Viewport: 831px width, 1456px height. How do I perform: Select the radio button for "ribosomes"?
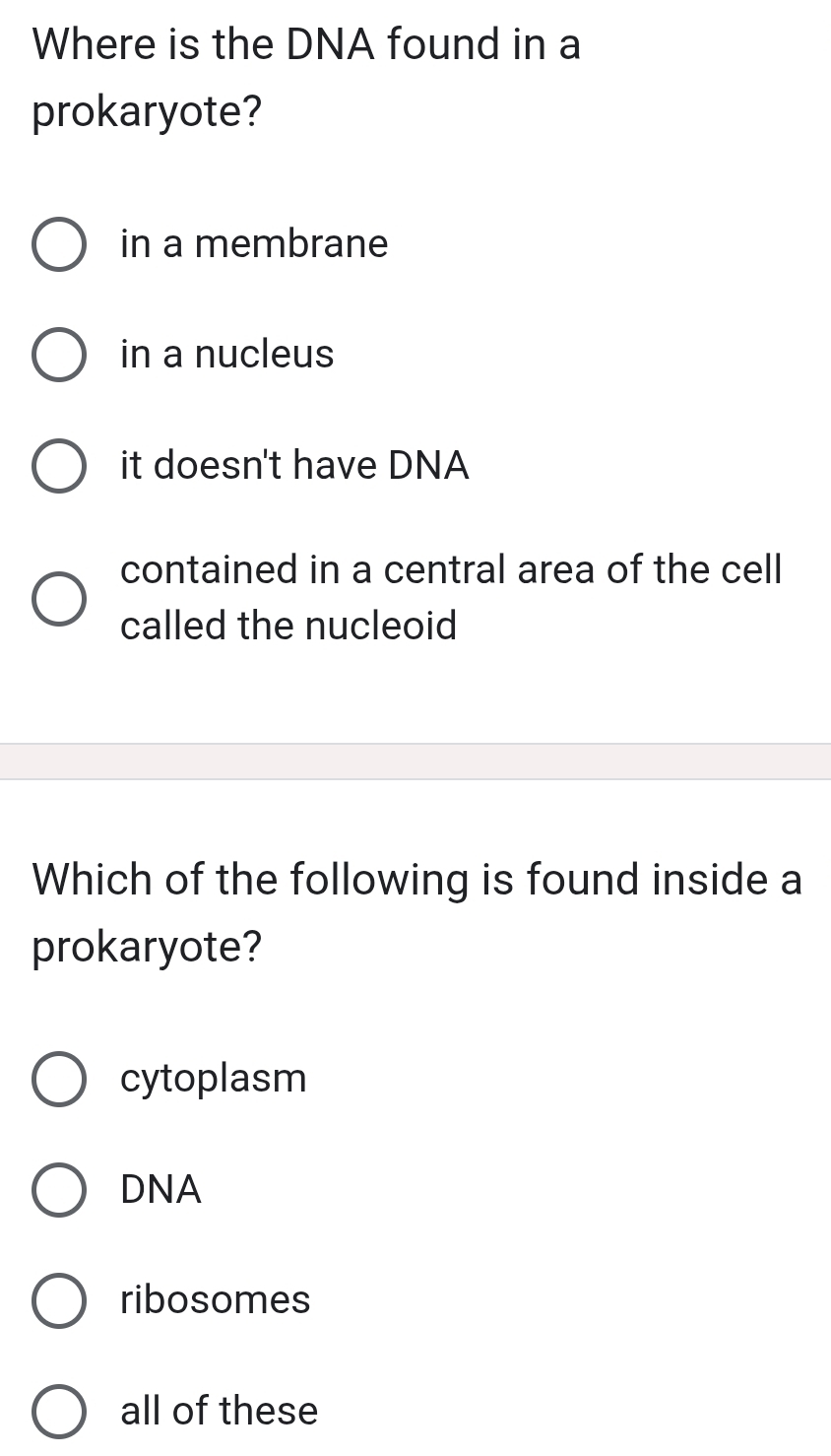(x=60, y=1301)
